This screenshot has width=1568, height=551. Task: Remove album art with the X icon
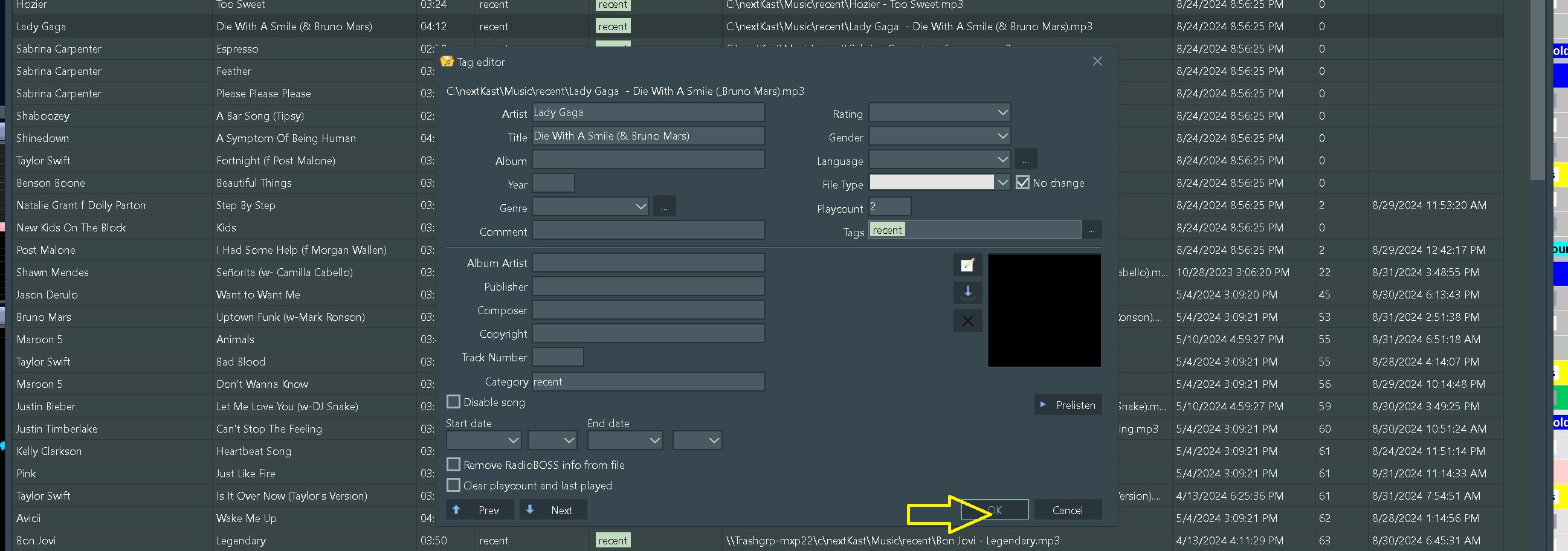point(967,321)
